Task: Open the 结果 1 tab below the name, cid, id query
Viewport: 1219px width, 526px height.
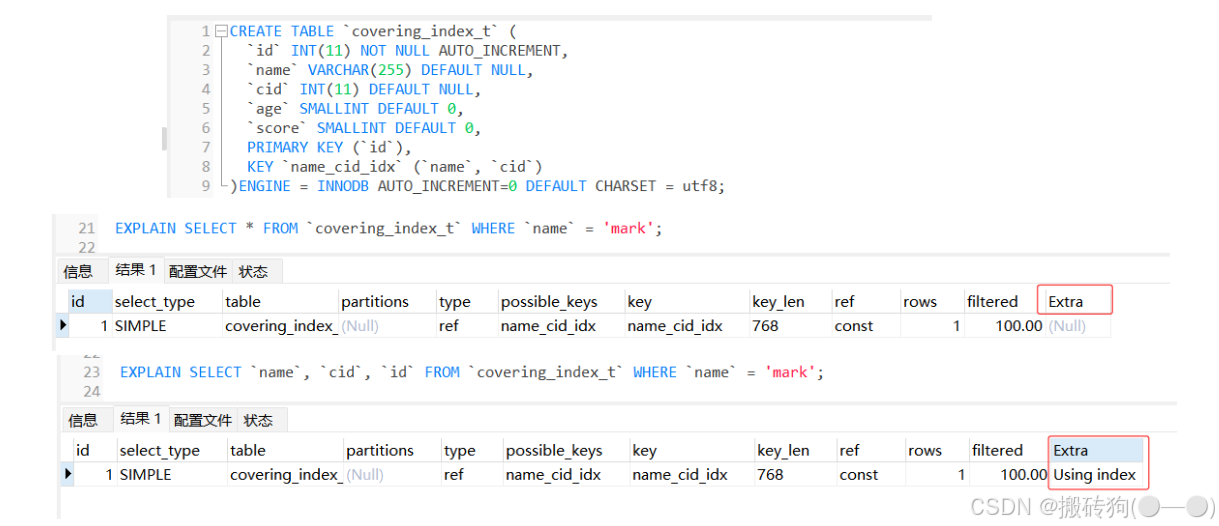Action: pyautogui.click(x=140, y=419)
